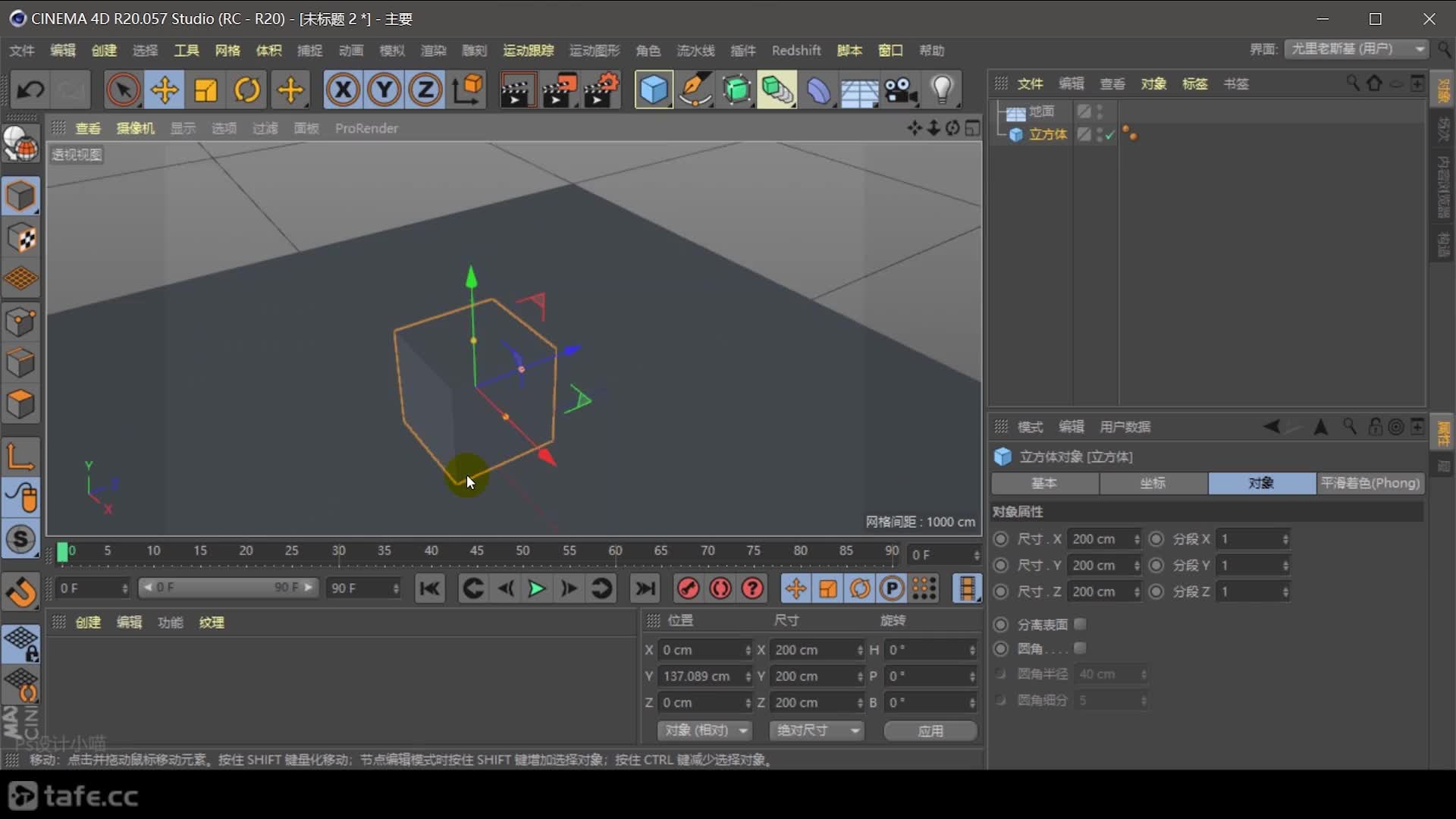Activate the Move tool in toolbar
1456x819 pixels.
[165, 90]
